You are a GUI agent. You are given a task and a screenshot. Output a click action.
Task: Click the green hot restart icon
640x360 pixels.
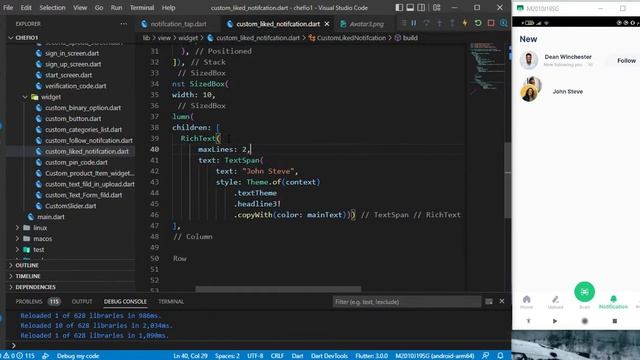[478, 23]
